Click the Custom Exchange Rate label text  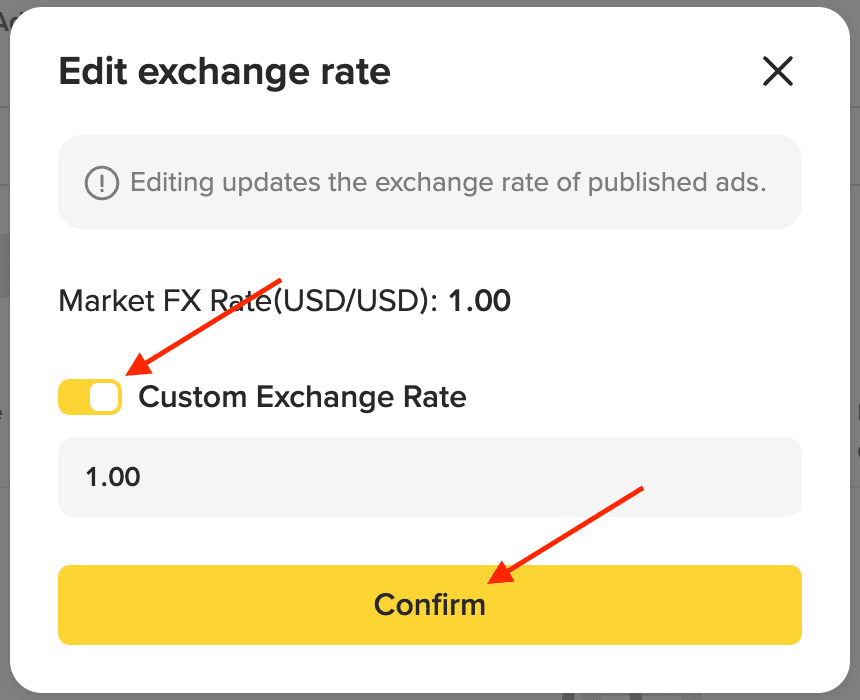coord(302,397)
